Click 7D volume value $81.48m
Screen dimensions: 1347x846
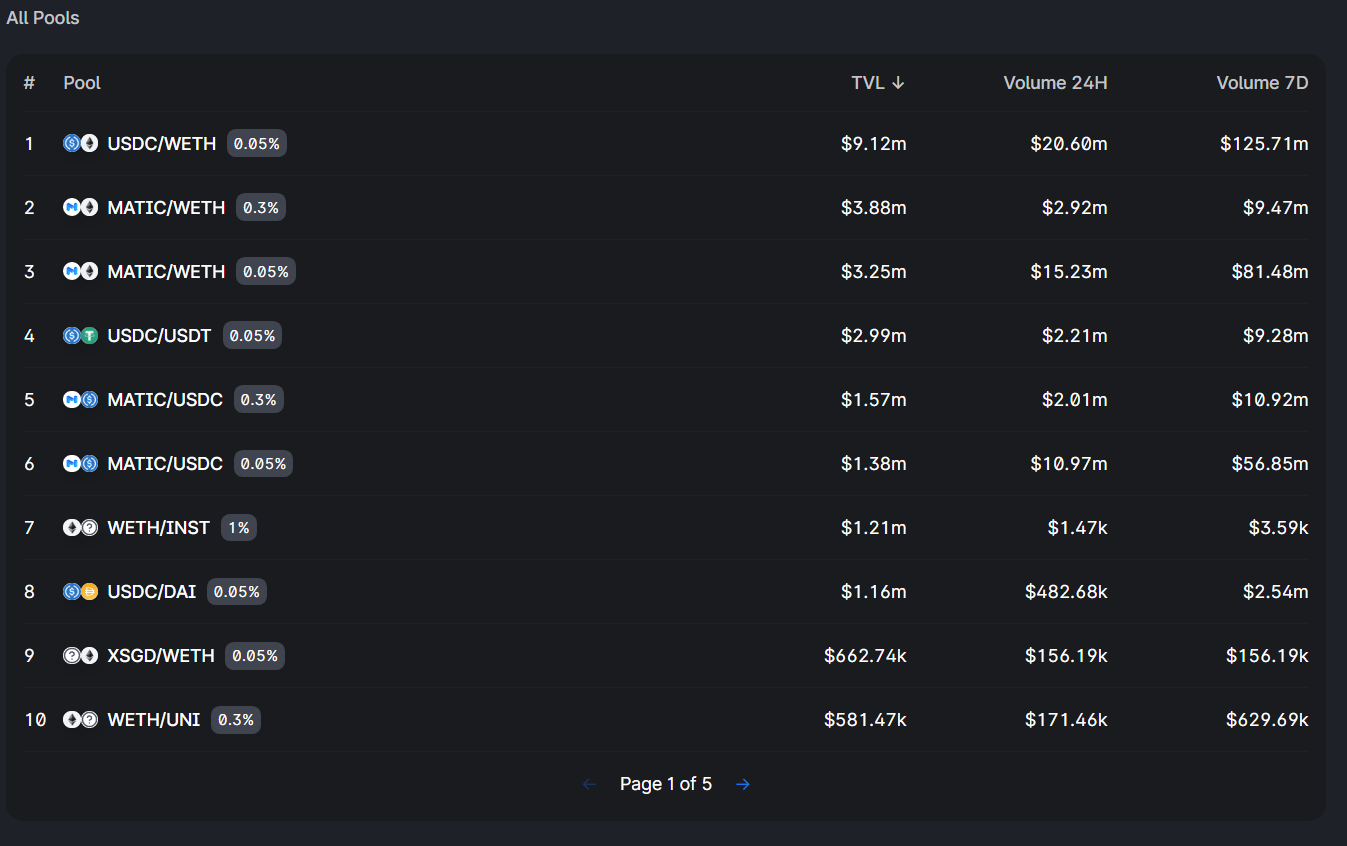pos(1269,271)
